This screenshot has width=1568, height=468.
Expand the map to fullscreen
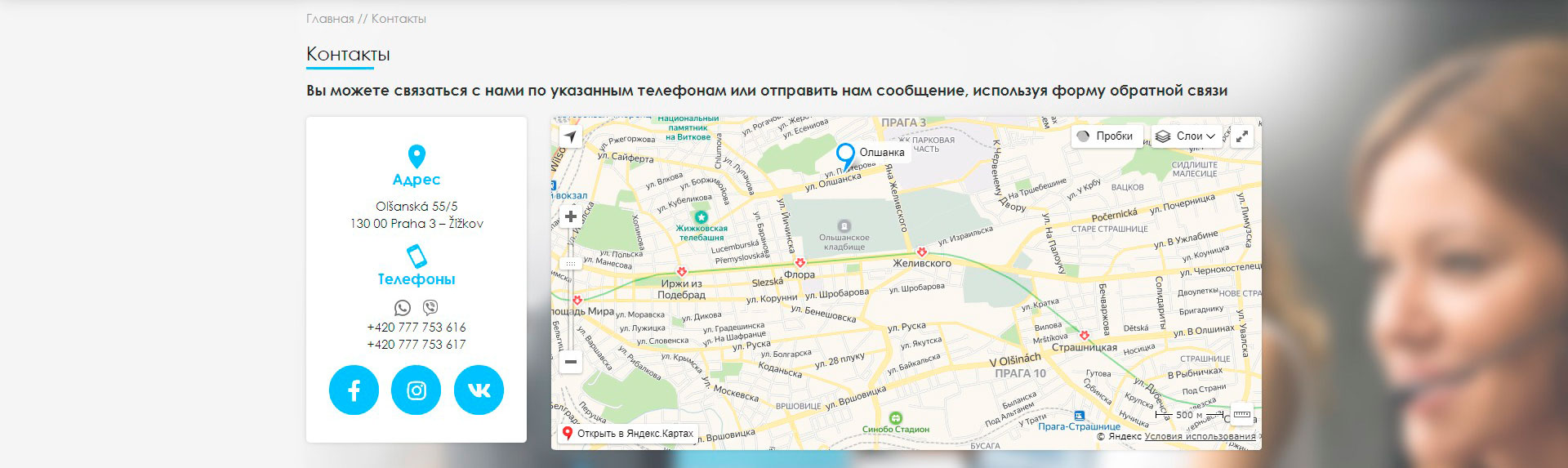tap(1241, 136)
